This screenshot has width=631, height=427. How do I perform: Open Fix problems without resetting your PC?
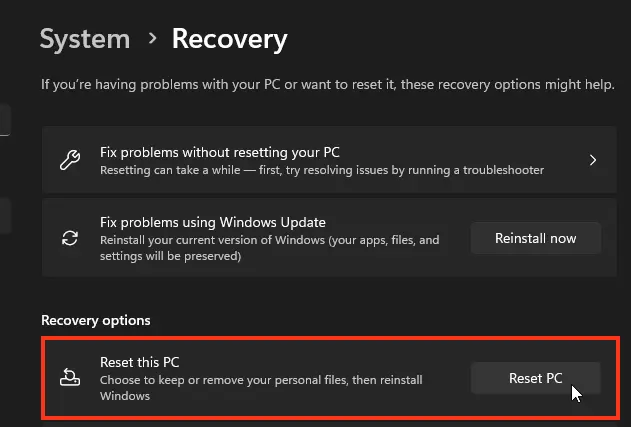220,152
